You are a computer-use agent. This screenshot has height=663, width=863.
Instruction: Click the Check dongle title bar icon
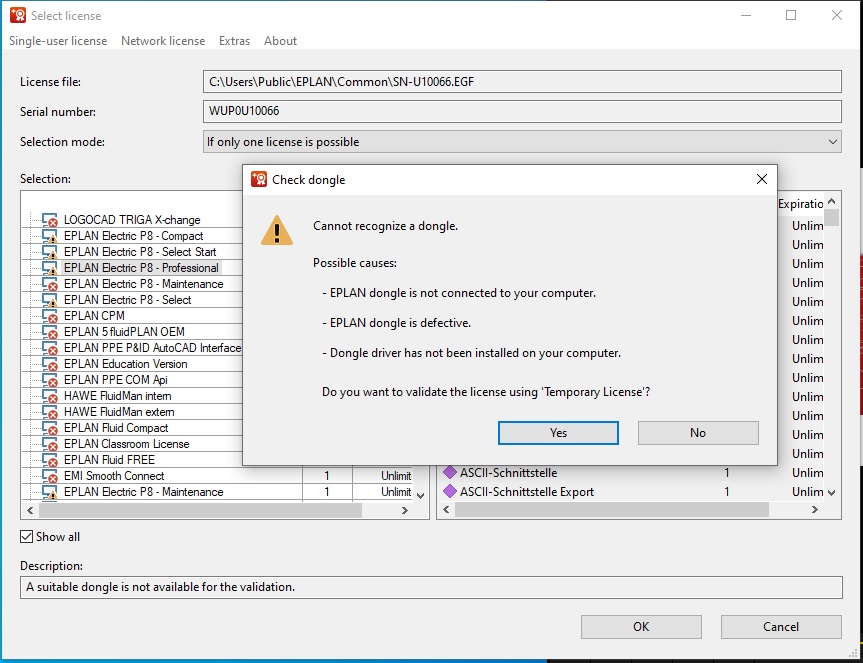tap(259, 179)
